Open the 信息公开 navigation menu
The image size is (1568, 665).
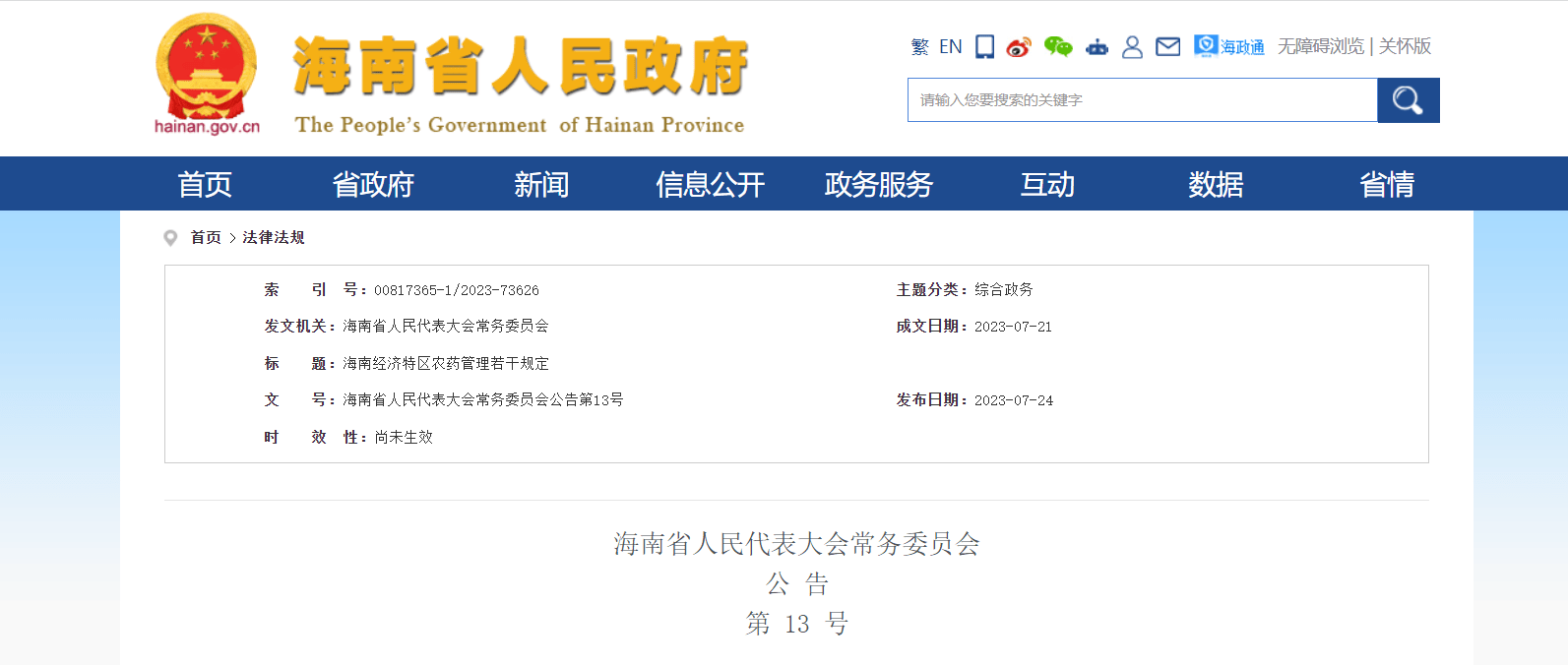(x=710, y=184)
